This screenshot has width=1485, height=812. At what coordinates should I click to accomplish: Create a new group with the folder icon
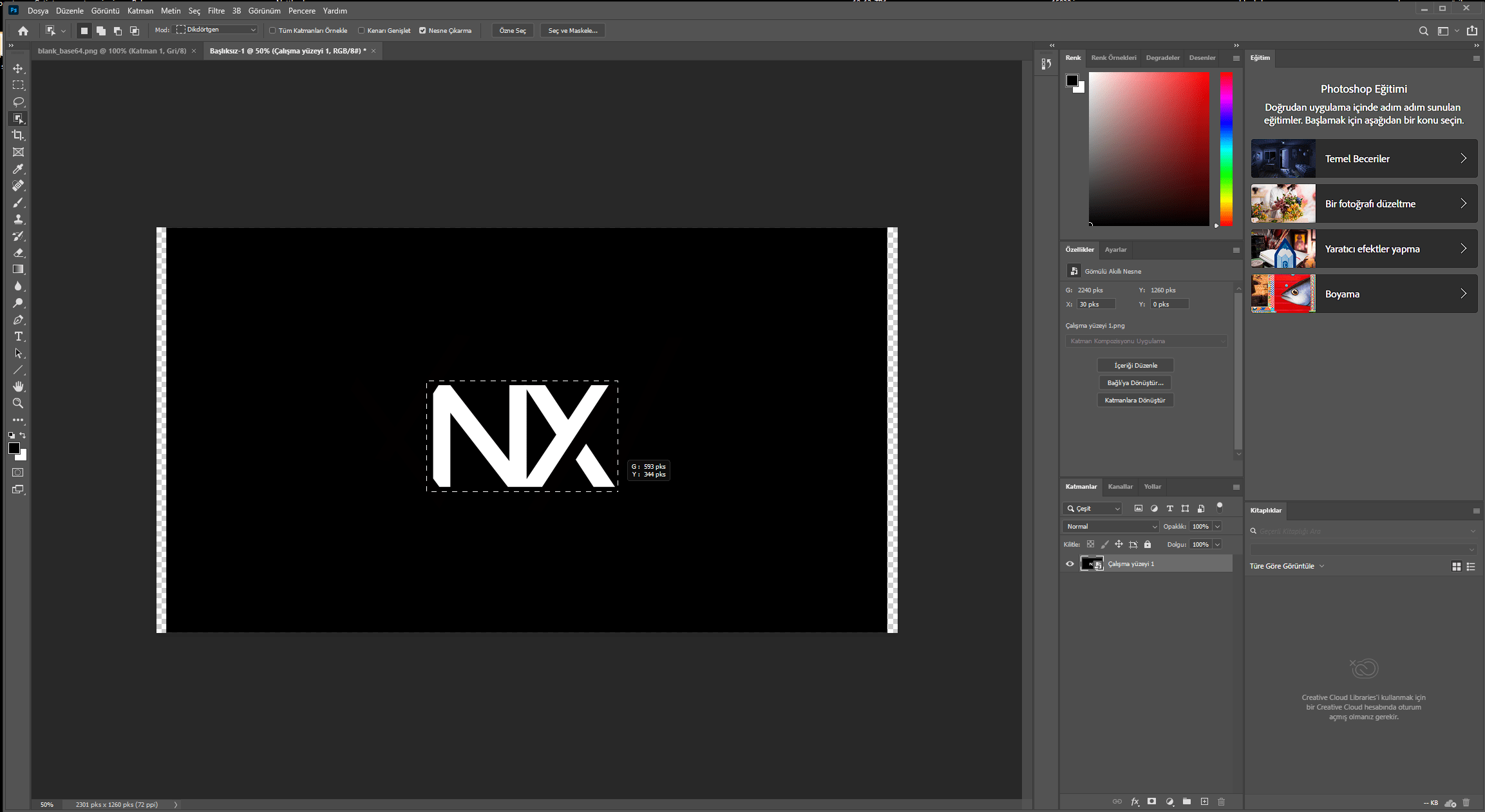pyautogui.click(x=1187, y=802)
